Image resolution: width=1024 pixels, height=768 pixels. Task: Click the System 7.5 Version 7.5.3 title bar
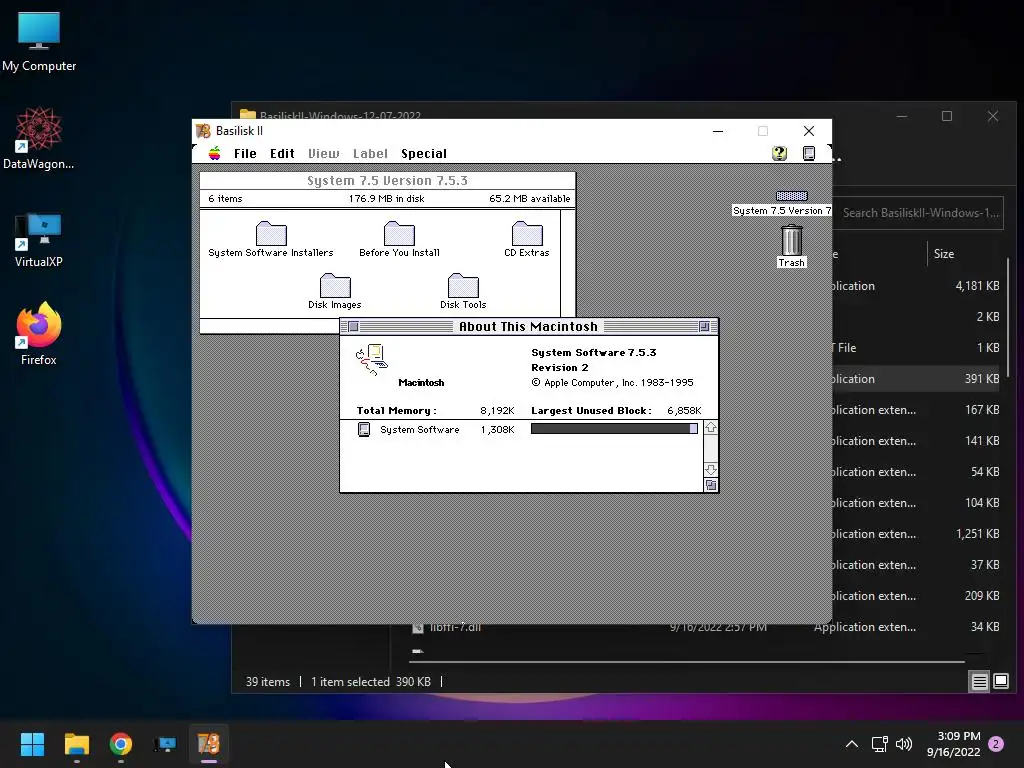click(387, 180)
